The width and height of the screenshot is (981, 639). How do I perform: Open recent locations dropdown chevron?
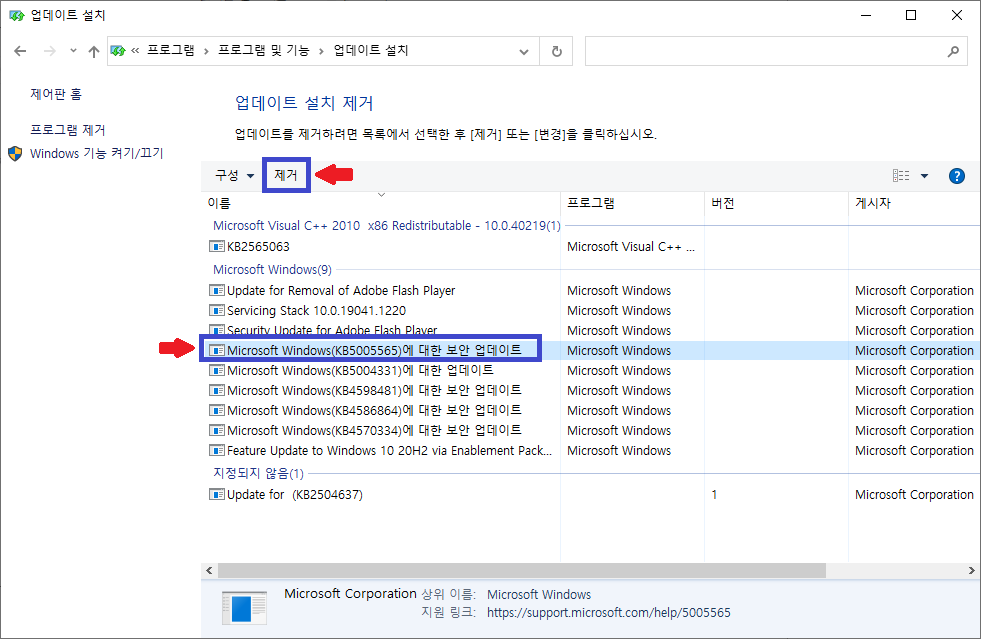tap(73, 51)
